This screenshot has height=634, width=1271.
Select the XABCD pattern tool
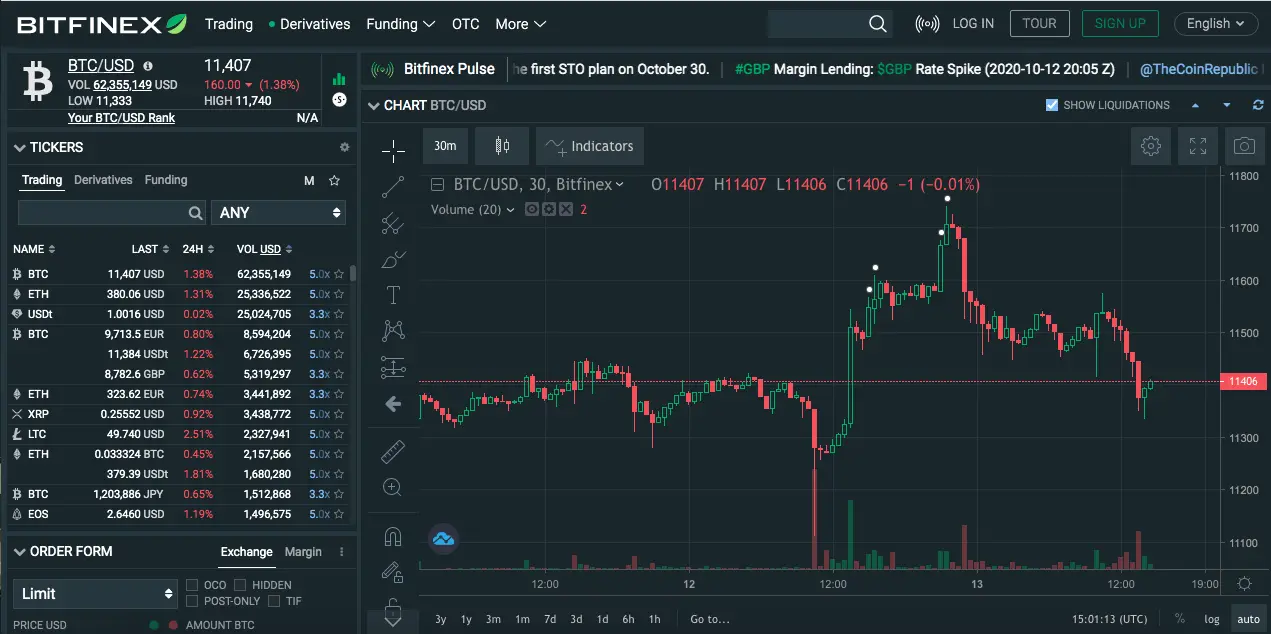393,330
